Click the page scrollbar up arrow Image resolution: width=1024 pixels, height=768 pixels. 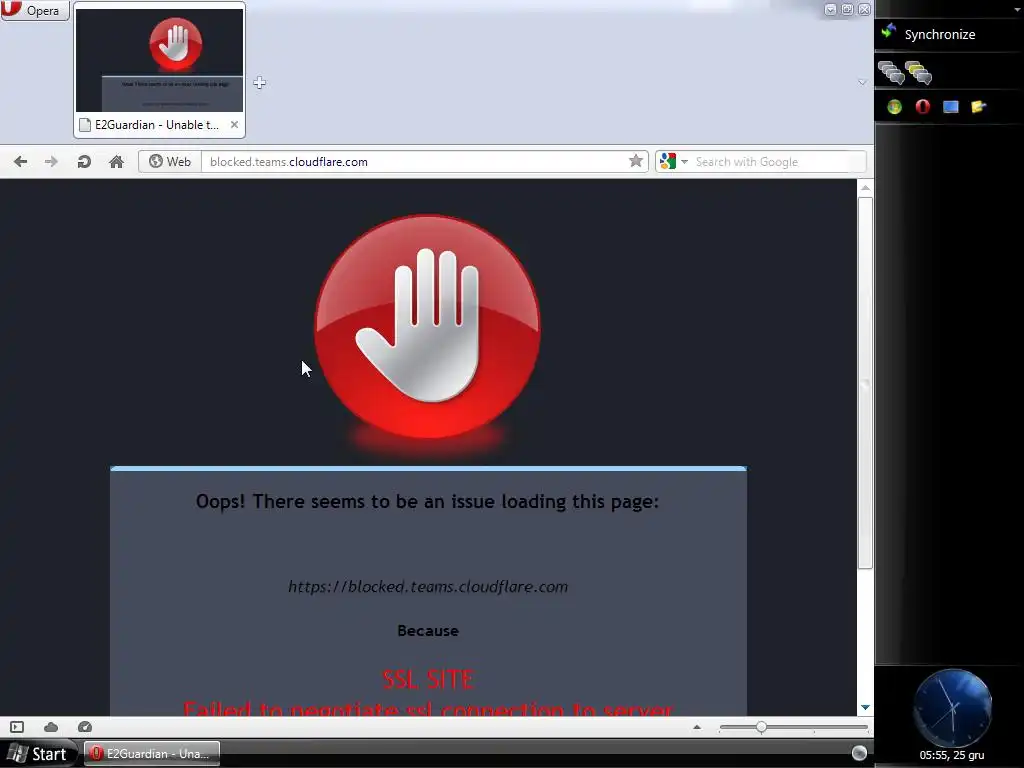click(865, 188)
